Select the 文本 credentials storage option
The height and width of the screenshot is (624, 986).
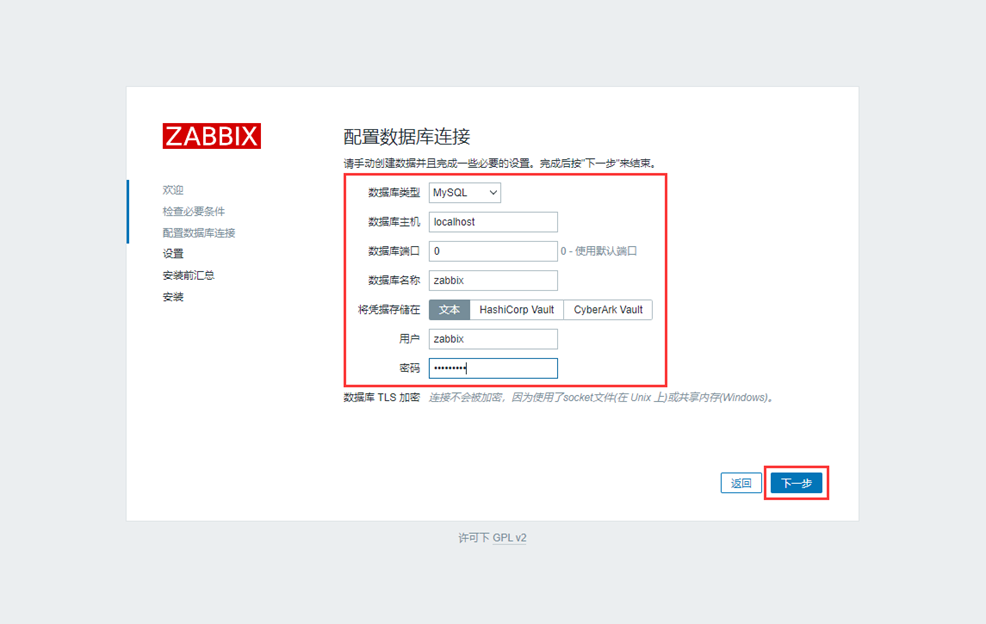449,309
